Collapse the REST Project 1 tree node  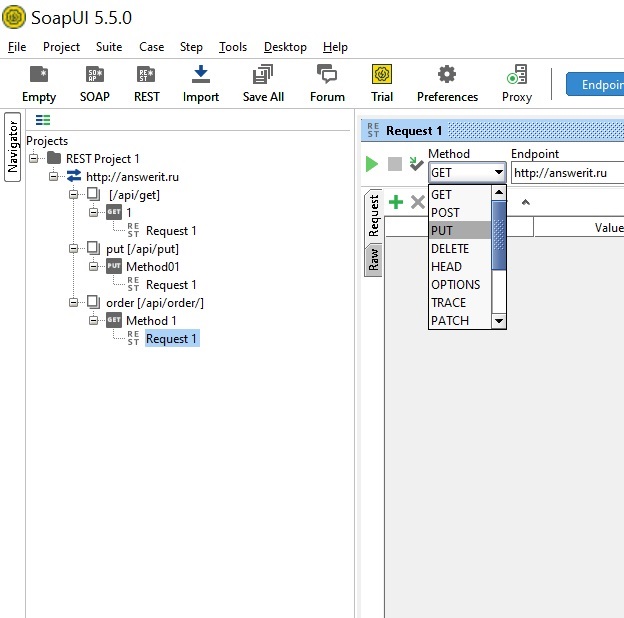[33, 158]
